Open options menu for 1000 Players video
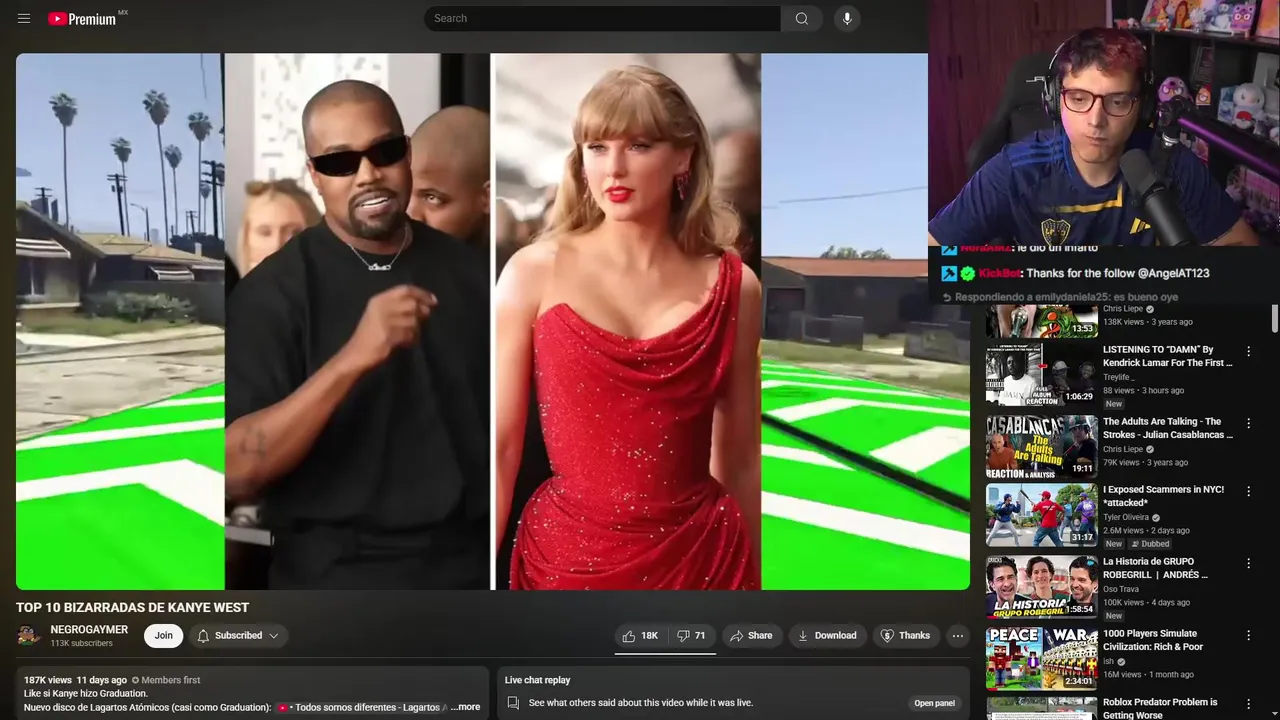The height and width of the screenshot is (720, 1280). click(1248, 635)
